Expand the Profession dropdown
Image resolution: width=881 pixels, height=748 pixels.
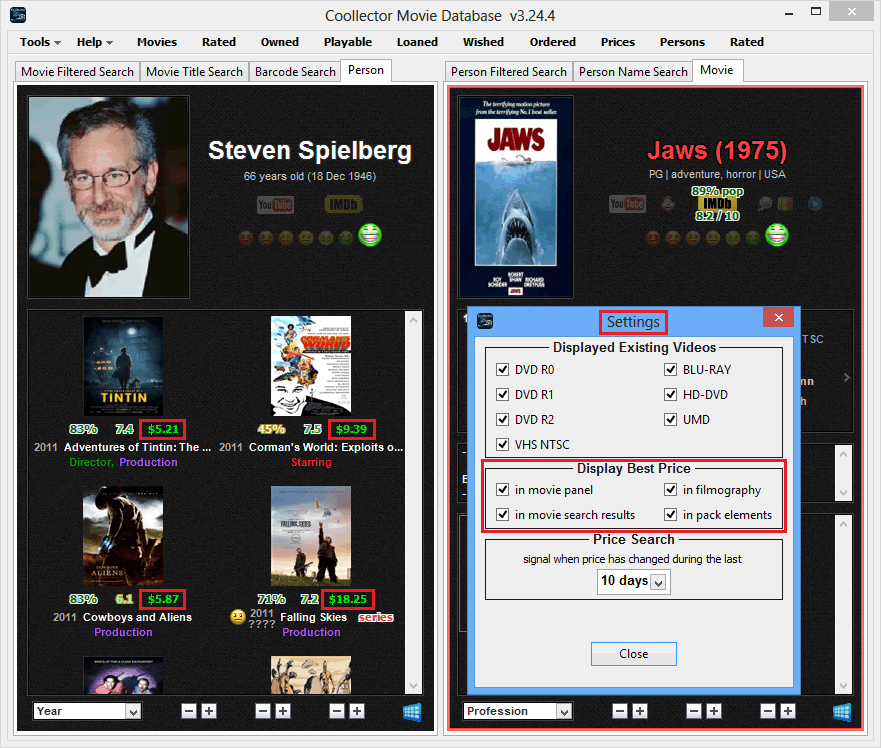[564, 711]
